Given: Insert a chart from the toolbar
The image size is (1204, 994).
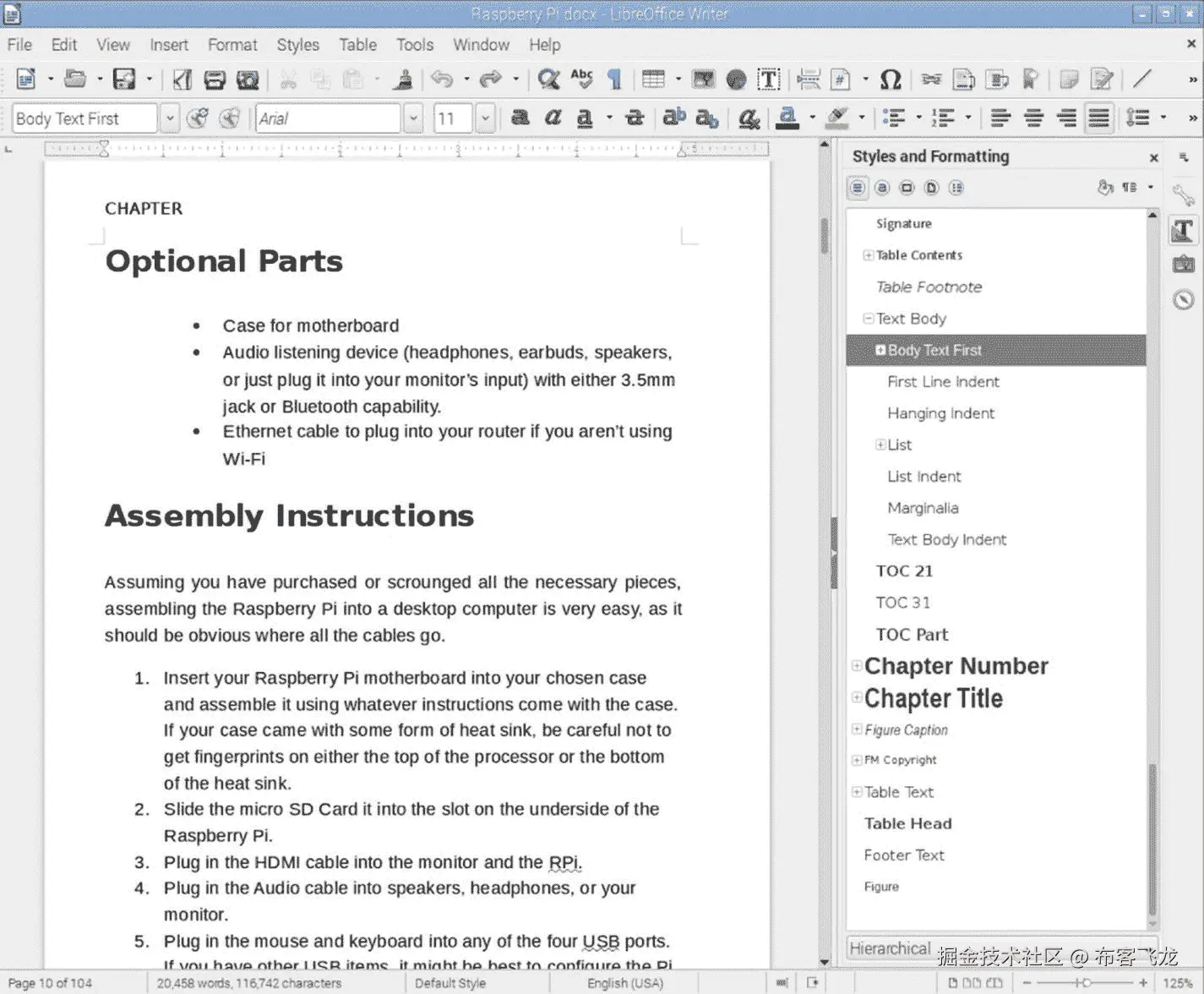Looking at the screenshot, I should tap(737, 79).
